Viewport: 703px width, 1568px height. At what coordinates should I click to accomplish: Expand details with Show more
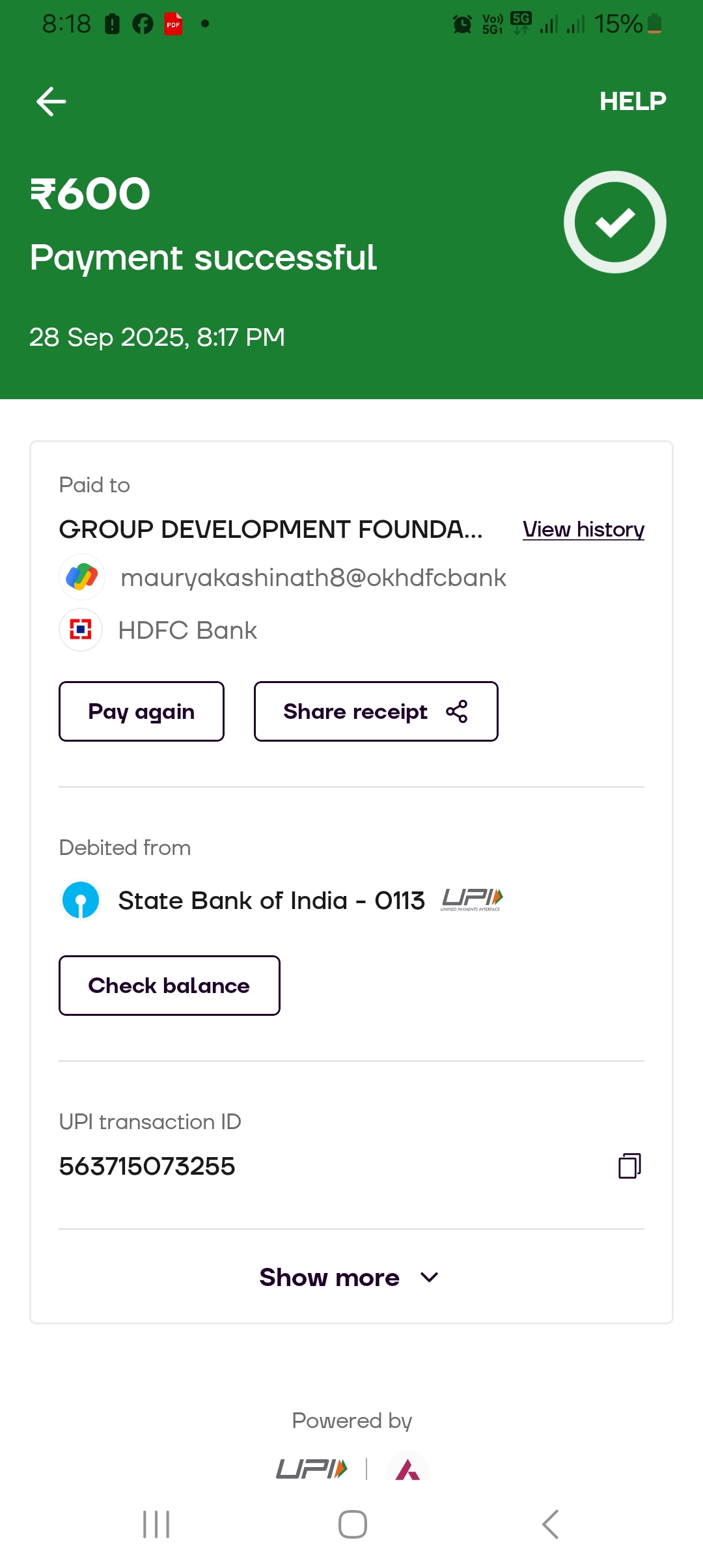coord(329,1278)
